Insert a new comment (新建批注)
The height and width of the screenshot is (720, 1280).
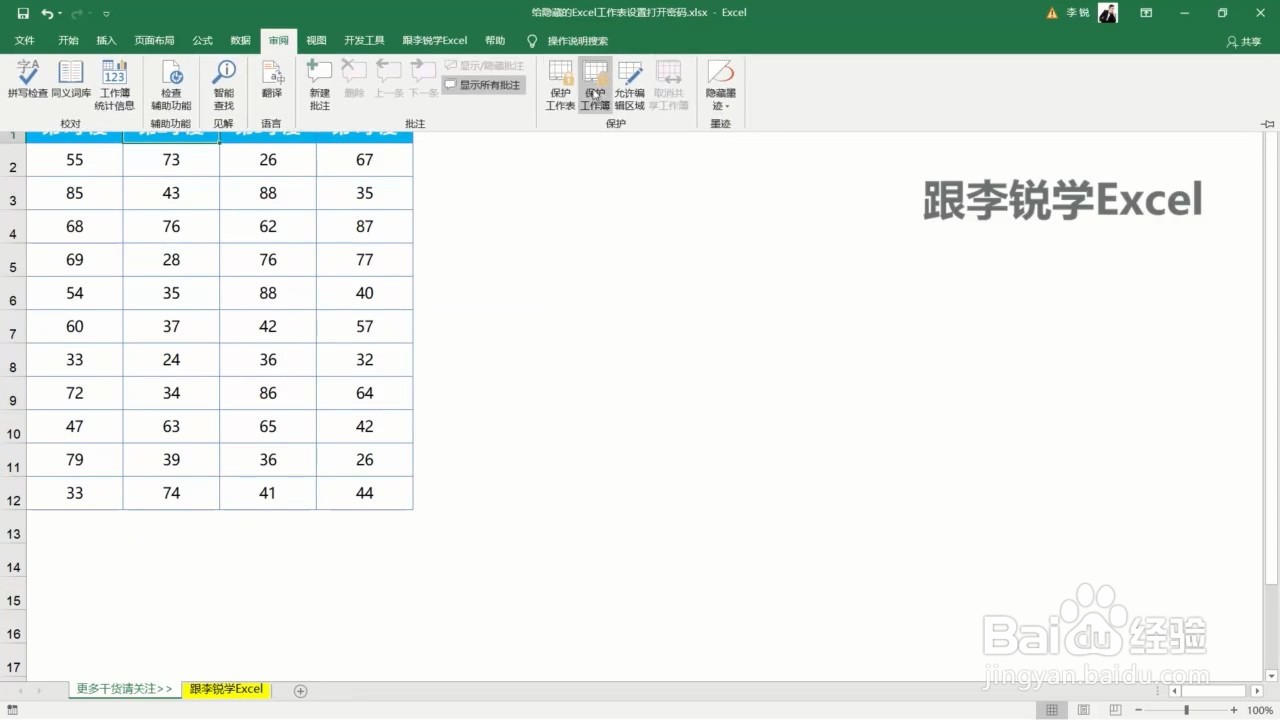(x=319, y=85)
